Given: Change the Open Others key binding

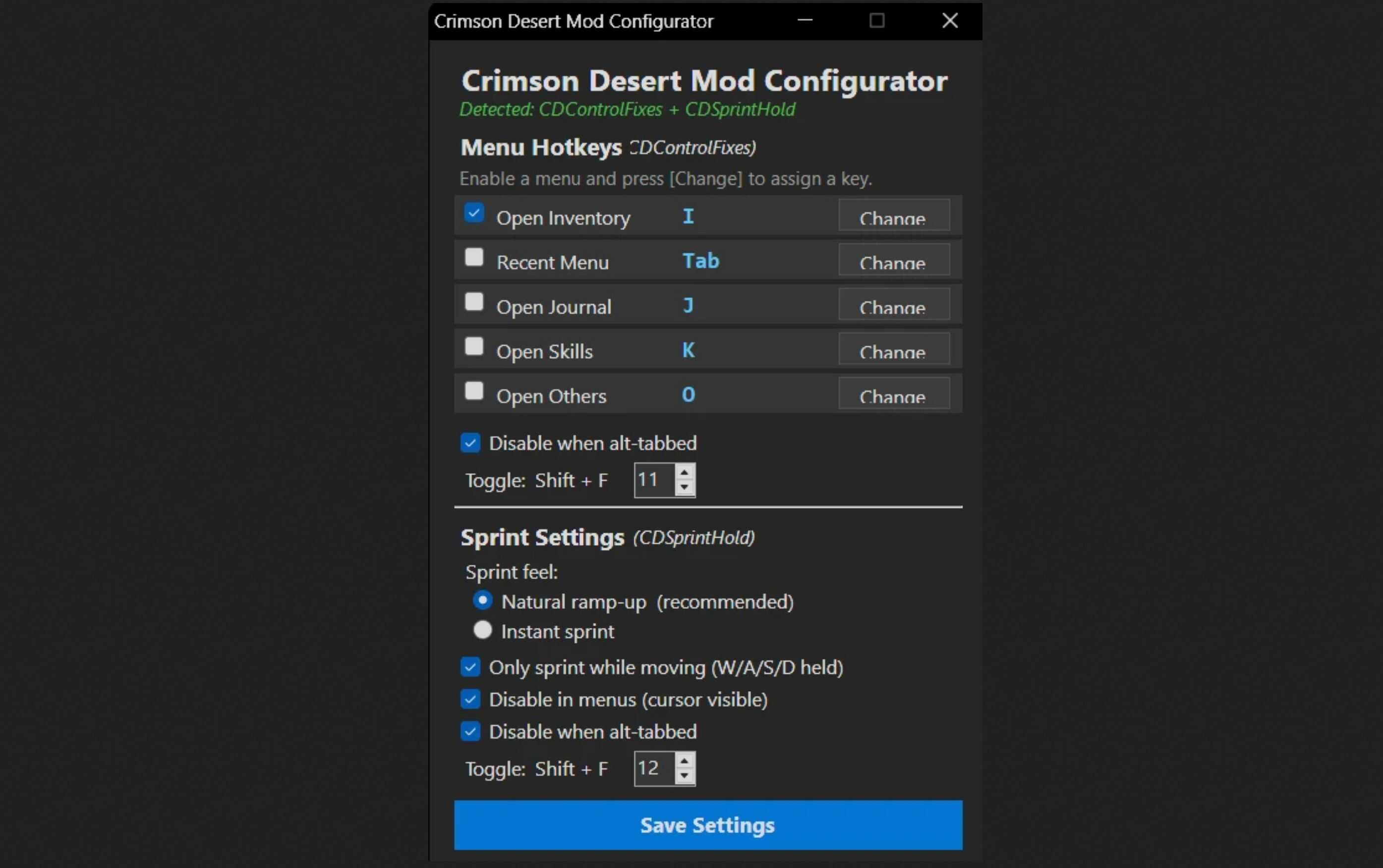Looking at the screenshot, I should coord(894,394).
